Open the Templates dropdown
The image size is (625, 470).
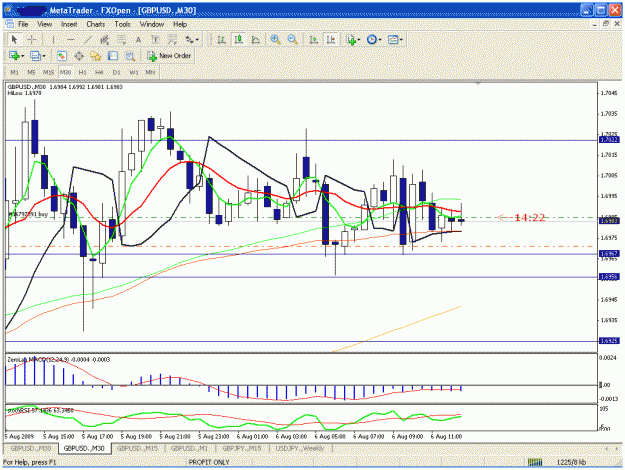coord(395,40)
